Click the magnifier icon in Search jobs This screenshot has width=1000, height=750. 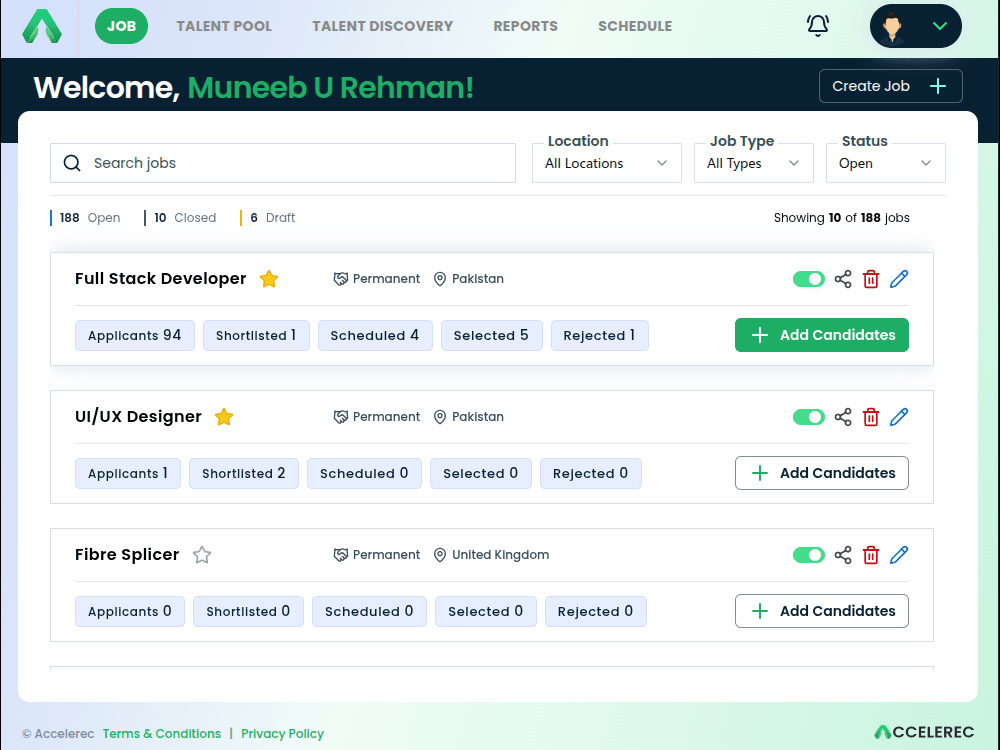[x=72, y=163]
